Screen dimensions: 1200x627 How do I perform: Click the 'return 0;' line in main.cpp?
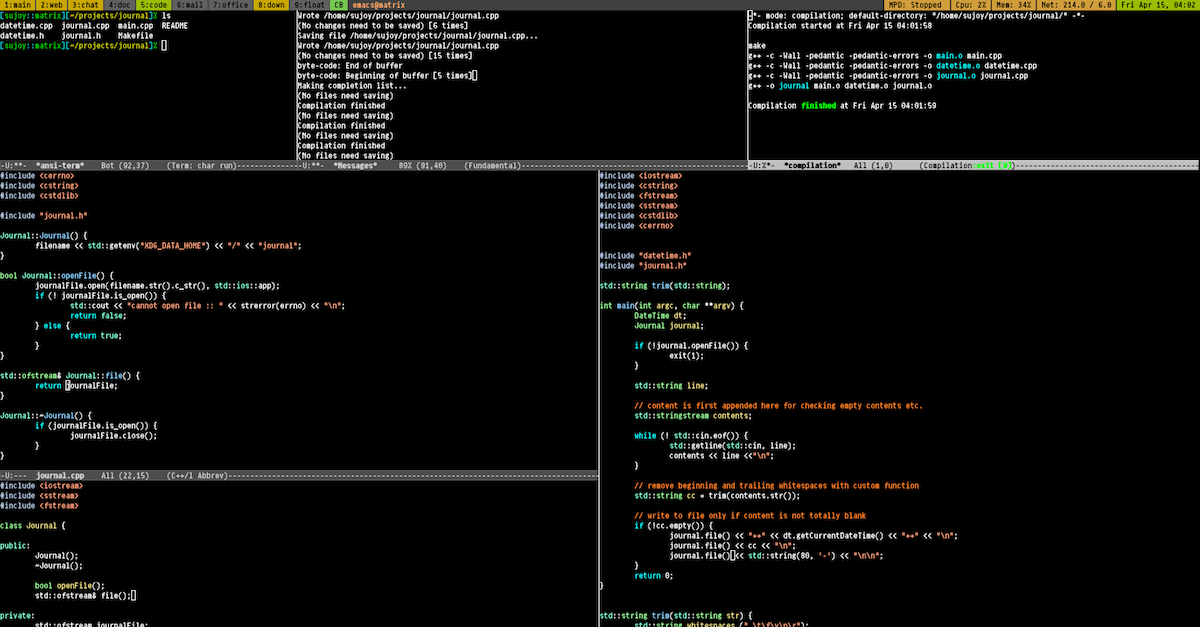tap(654, 575)
